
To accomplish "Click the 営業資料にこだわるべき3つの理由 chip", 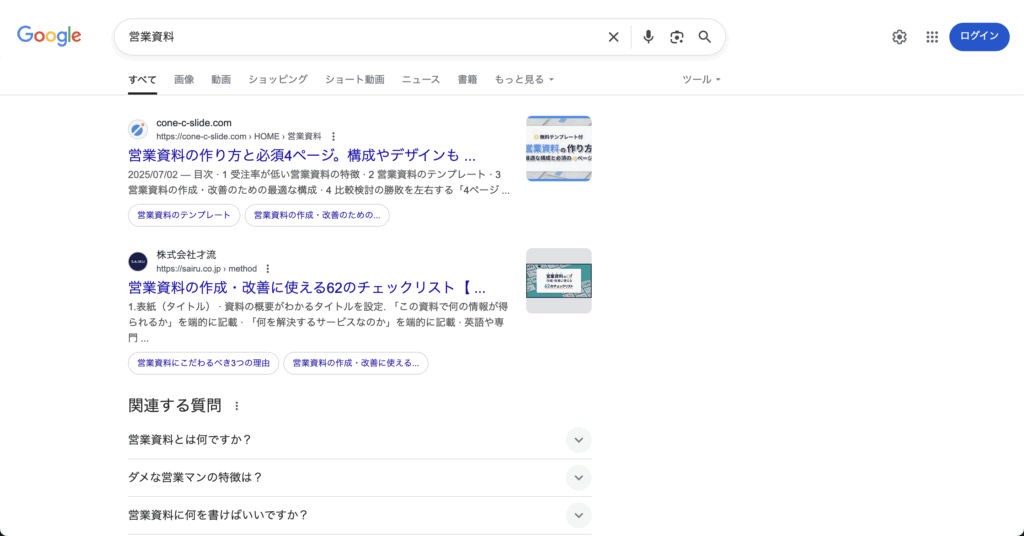I will click(x=203, y=364).
